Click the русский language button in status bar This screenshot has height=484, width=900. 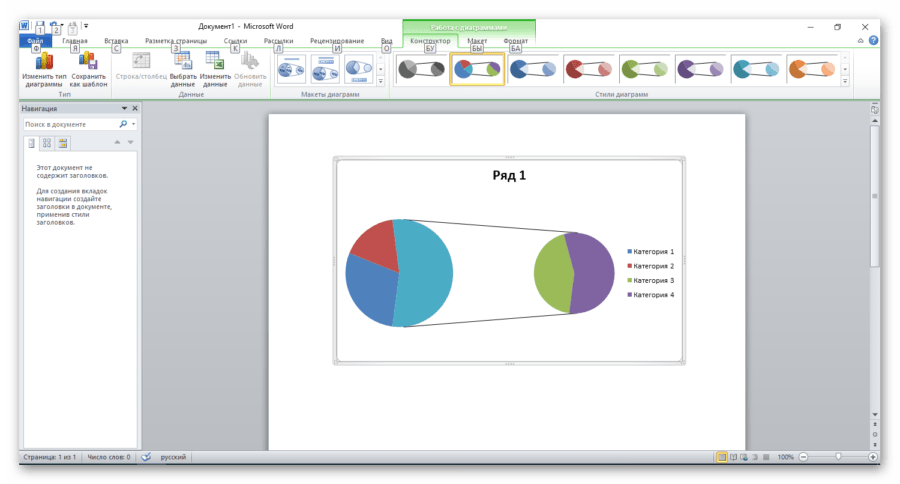[173, 457]
